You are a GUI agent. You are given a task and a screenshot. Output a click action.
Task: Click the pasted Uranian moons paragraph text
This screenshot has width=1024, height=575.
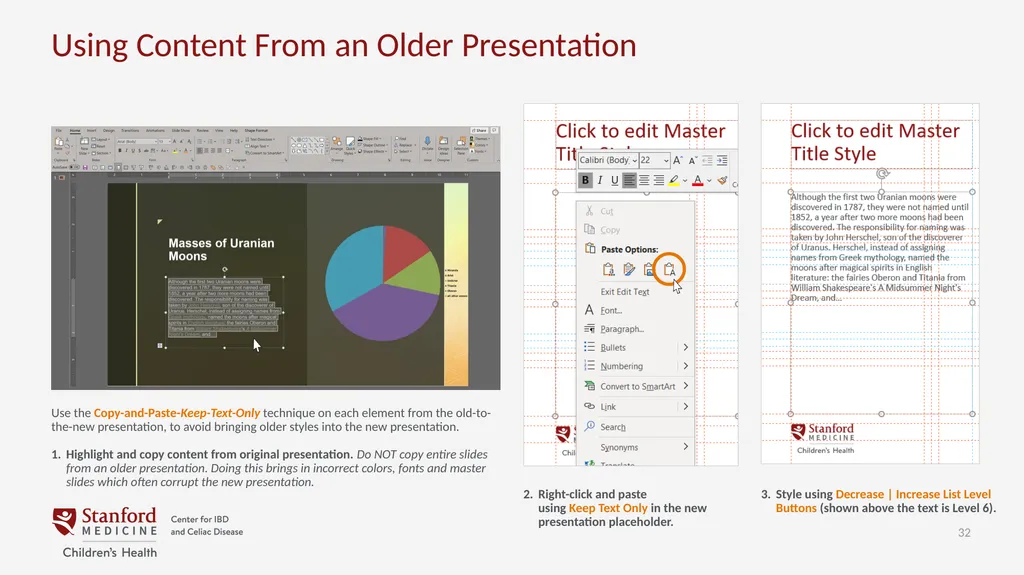(879, 247)
